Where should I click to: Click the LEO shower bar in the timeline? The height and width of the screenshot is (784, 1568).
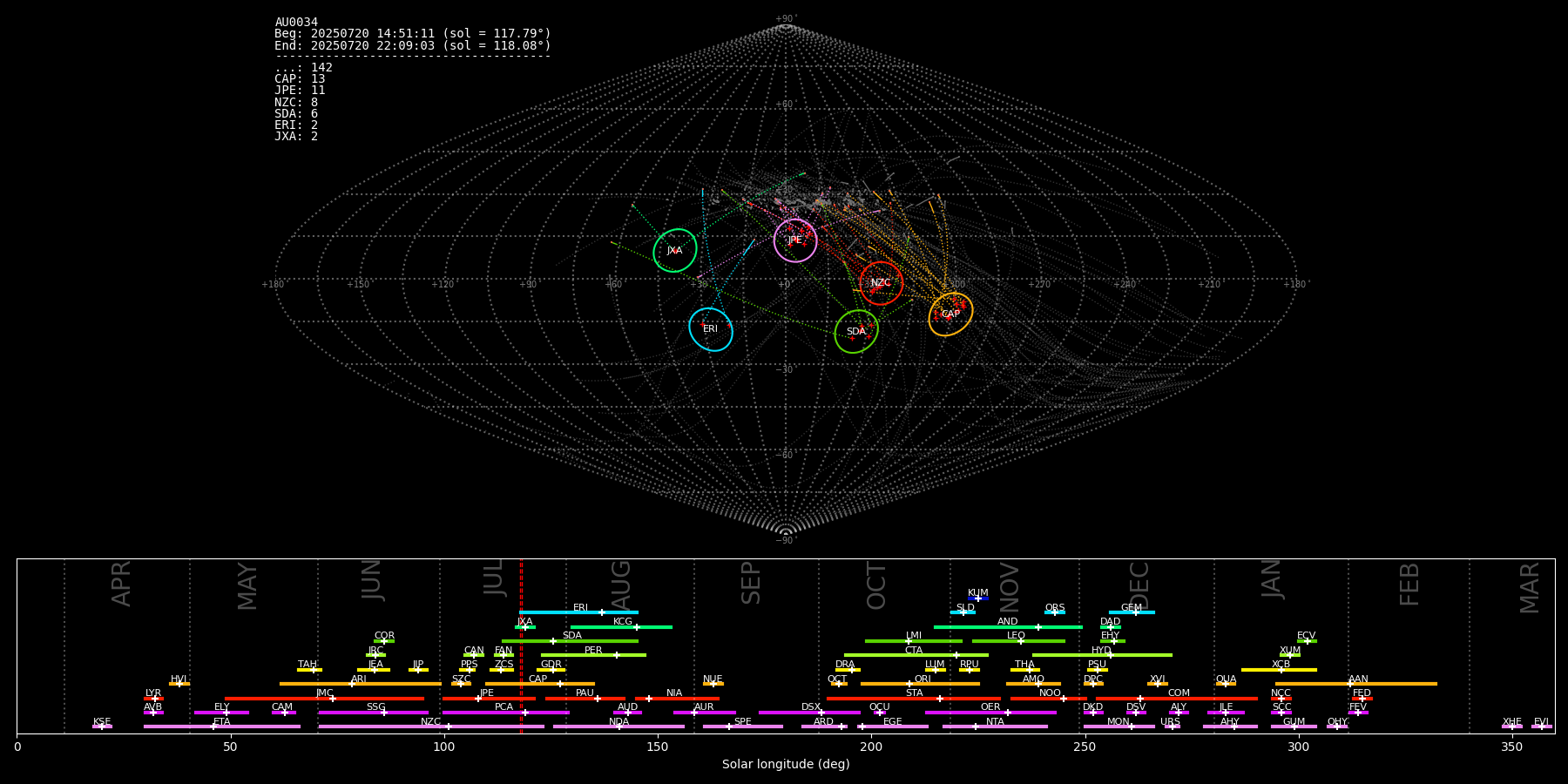click(x=1018, y=641)
